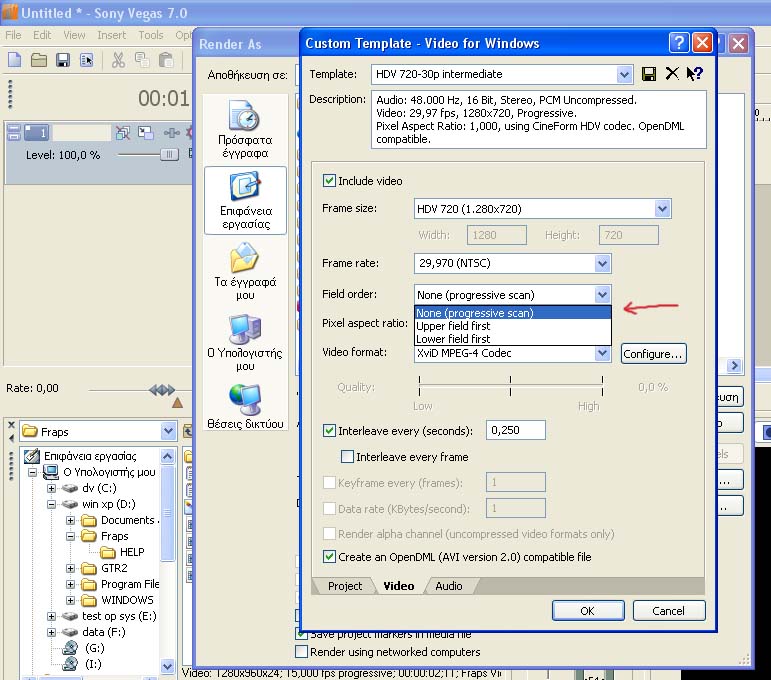The height and width of the screenshot is (680, 771).
Task: Click the New project icon in Vegas toolbar
Action: [15, 60]
